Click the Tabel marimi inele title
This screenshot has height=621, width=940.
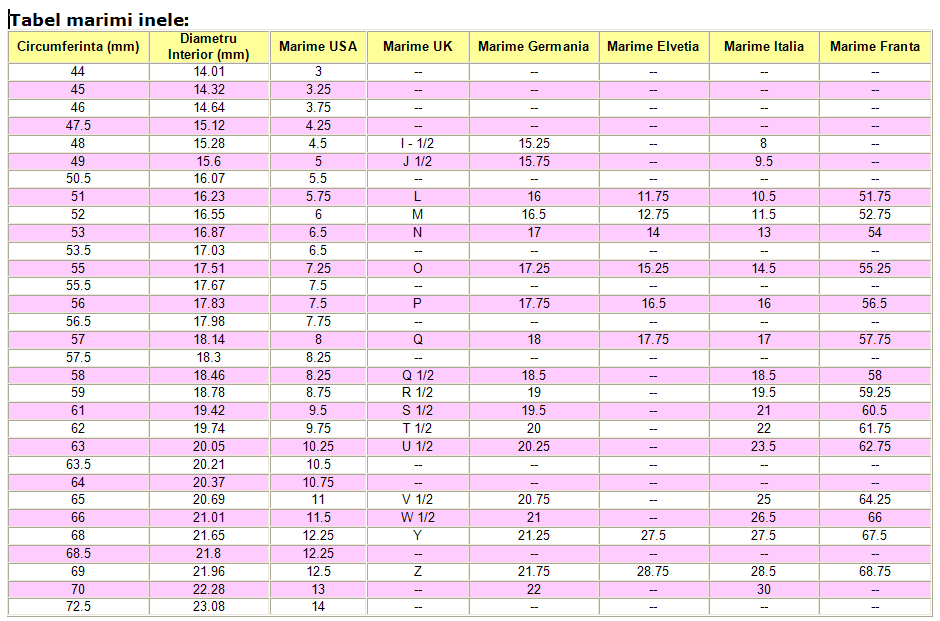coord(100,20)
